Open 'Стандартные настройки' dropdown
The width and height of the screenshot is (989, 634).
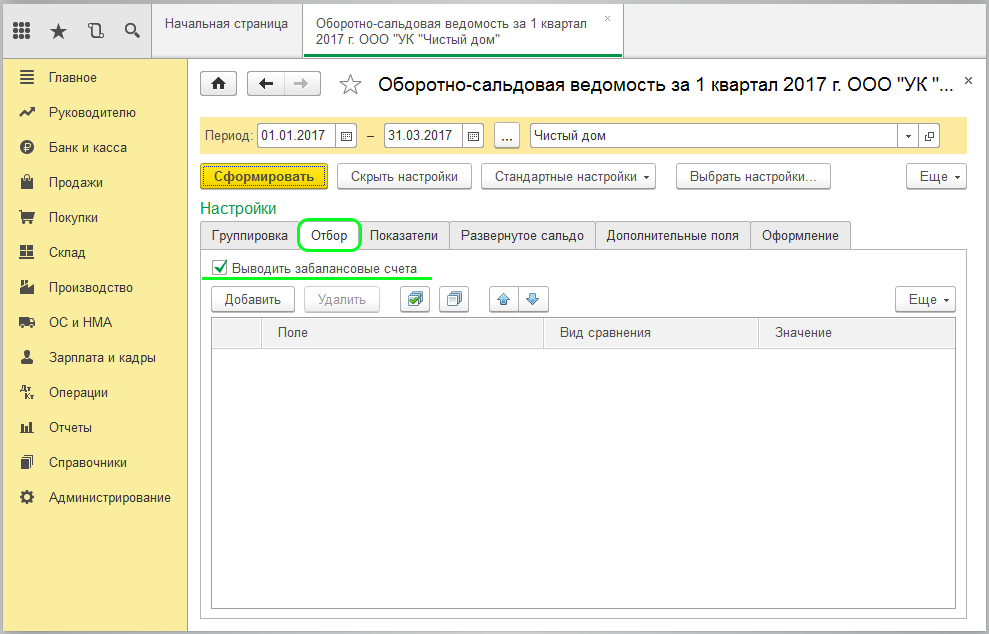point(568,177)
